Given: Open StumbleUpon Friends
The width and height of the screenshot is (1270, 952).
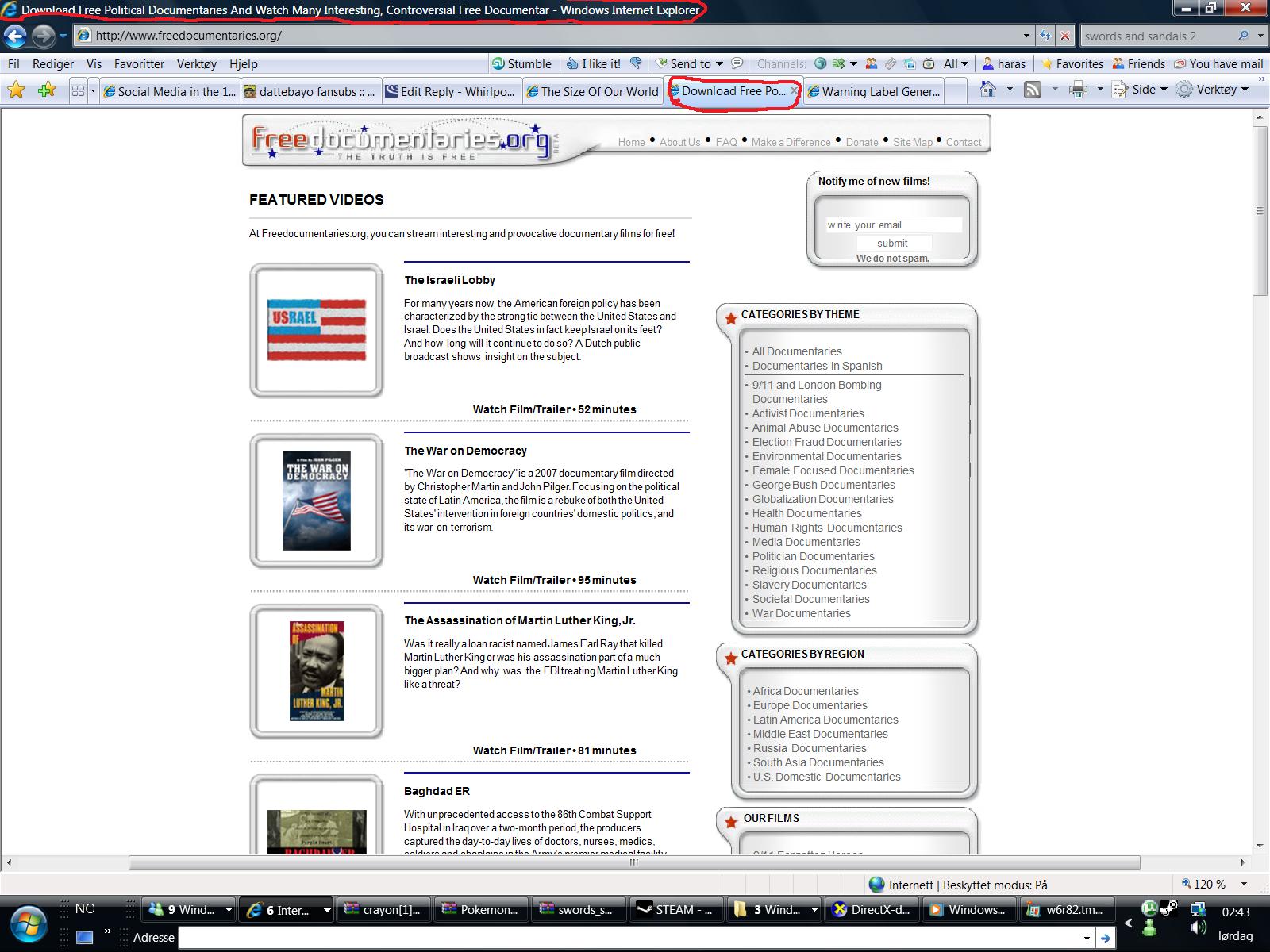Looking at the screenshot, I should (1139, 63).
